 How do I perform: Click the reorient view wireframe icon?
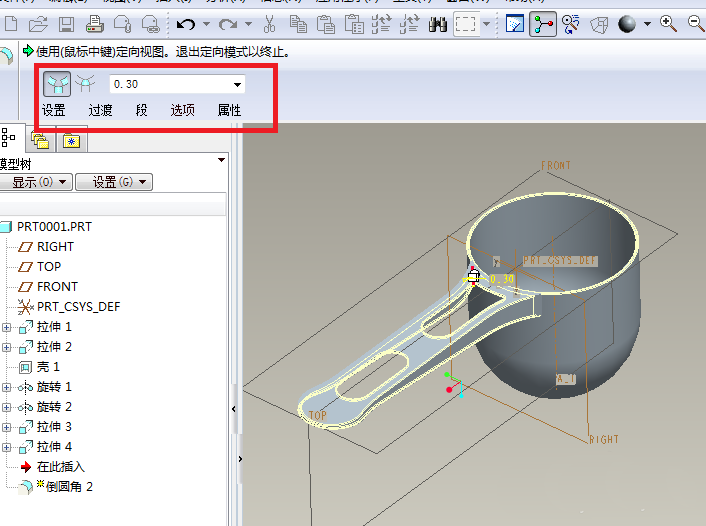coord(599,24)
